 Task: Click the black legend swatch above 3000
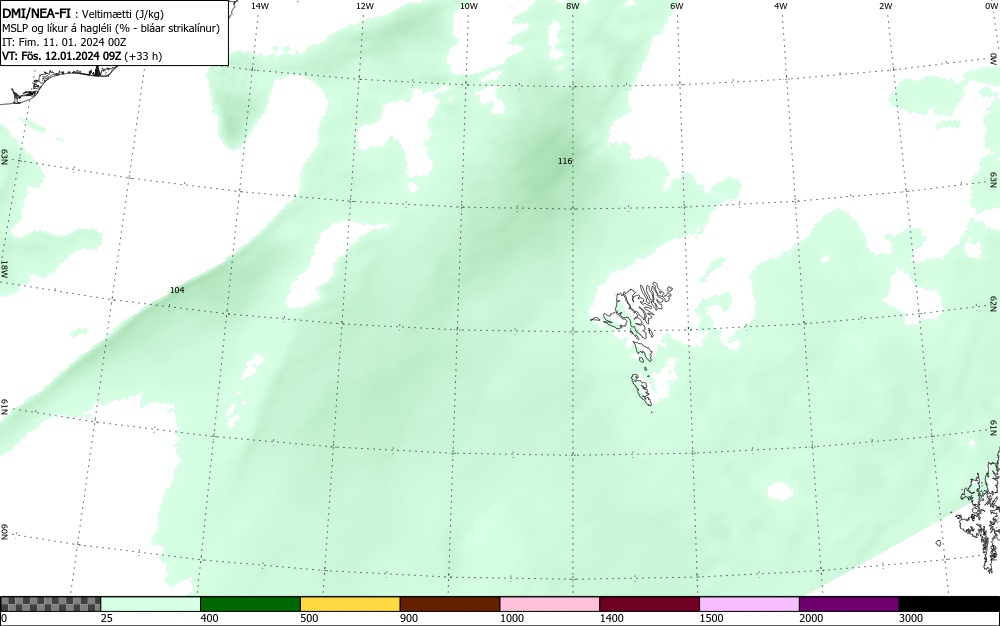(x=949, y=604)
